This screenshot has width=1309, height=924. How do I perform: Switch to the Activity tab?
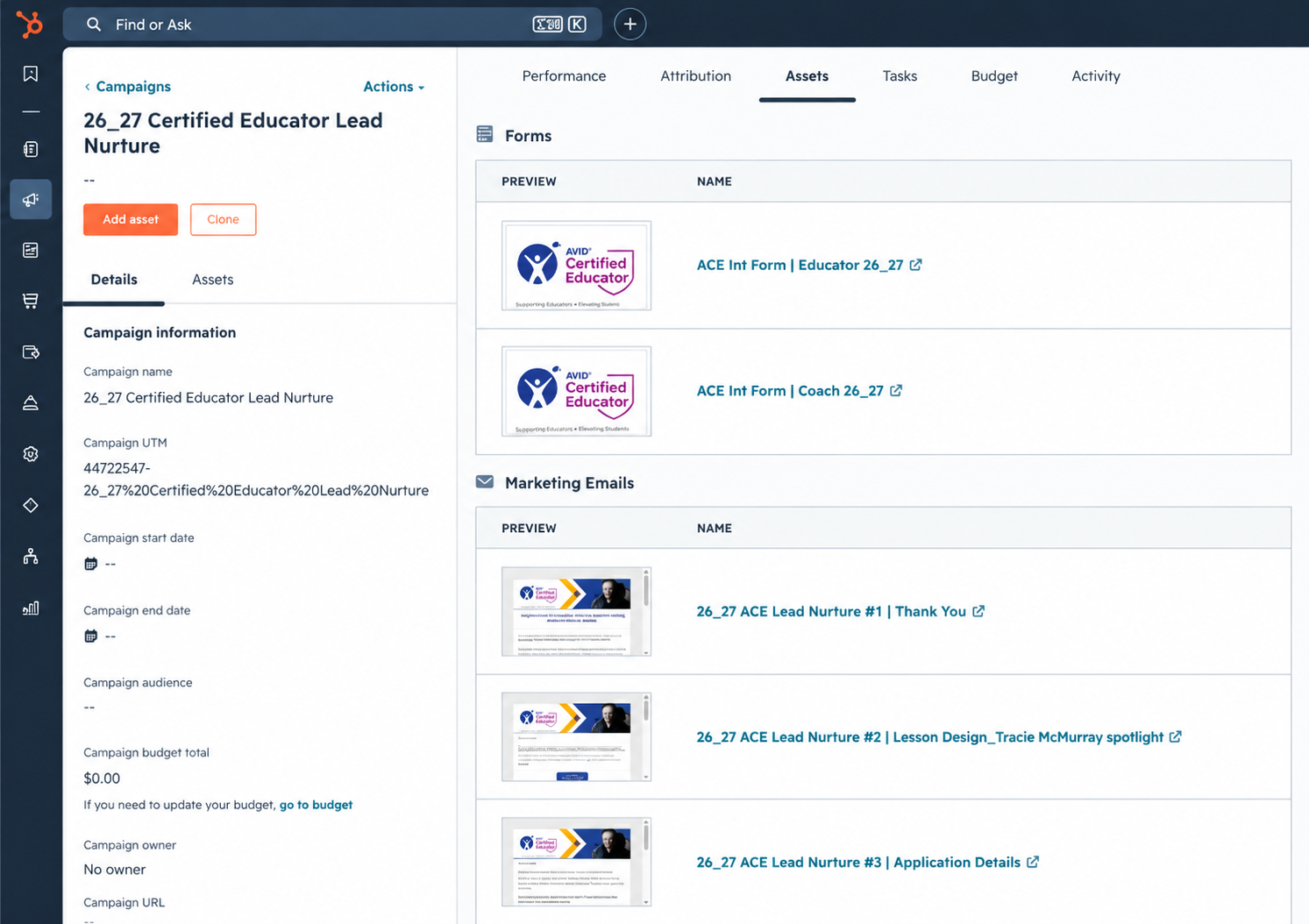tap(1096, 76)
